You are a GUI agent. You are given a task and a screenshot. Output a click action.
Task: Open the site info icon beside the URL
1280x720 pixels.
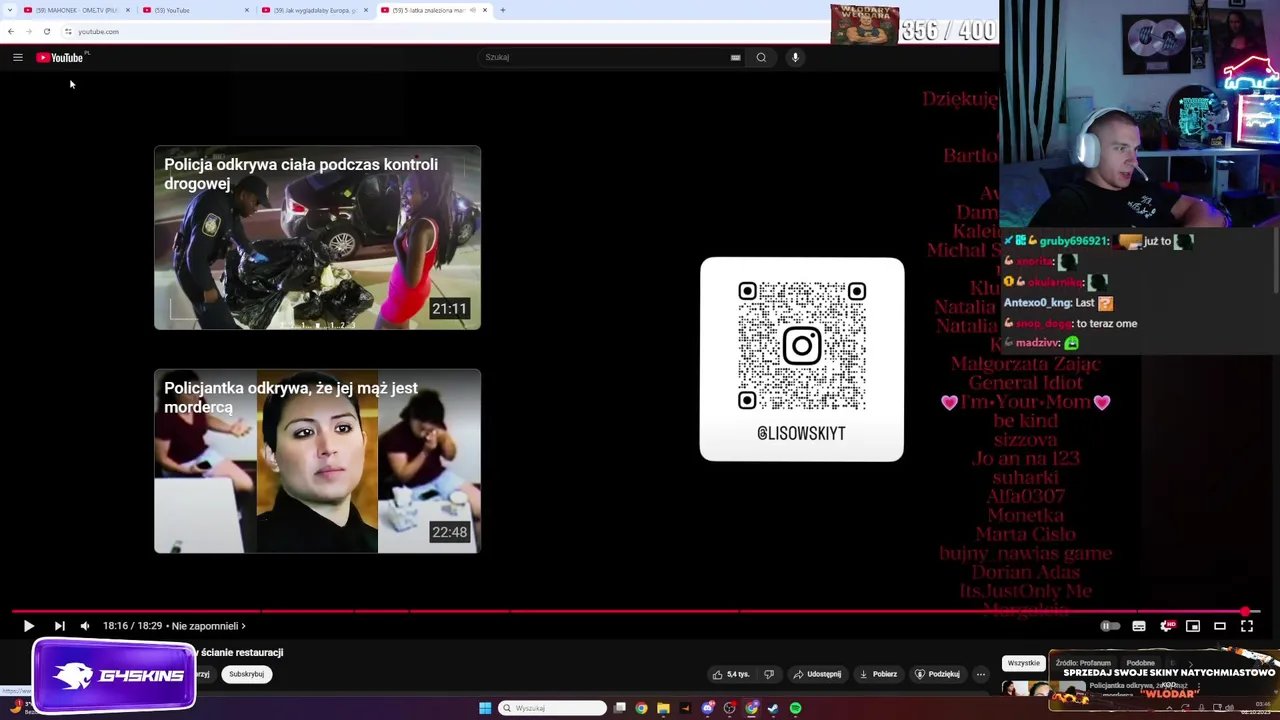(68, 31)
